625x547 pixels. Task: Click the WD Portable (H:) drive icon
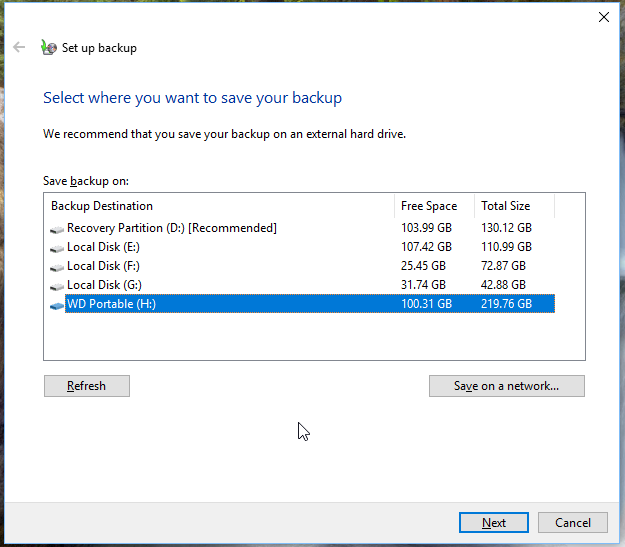coord(57,305)
